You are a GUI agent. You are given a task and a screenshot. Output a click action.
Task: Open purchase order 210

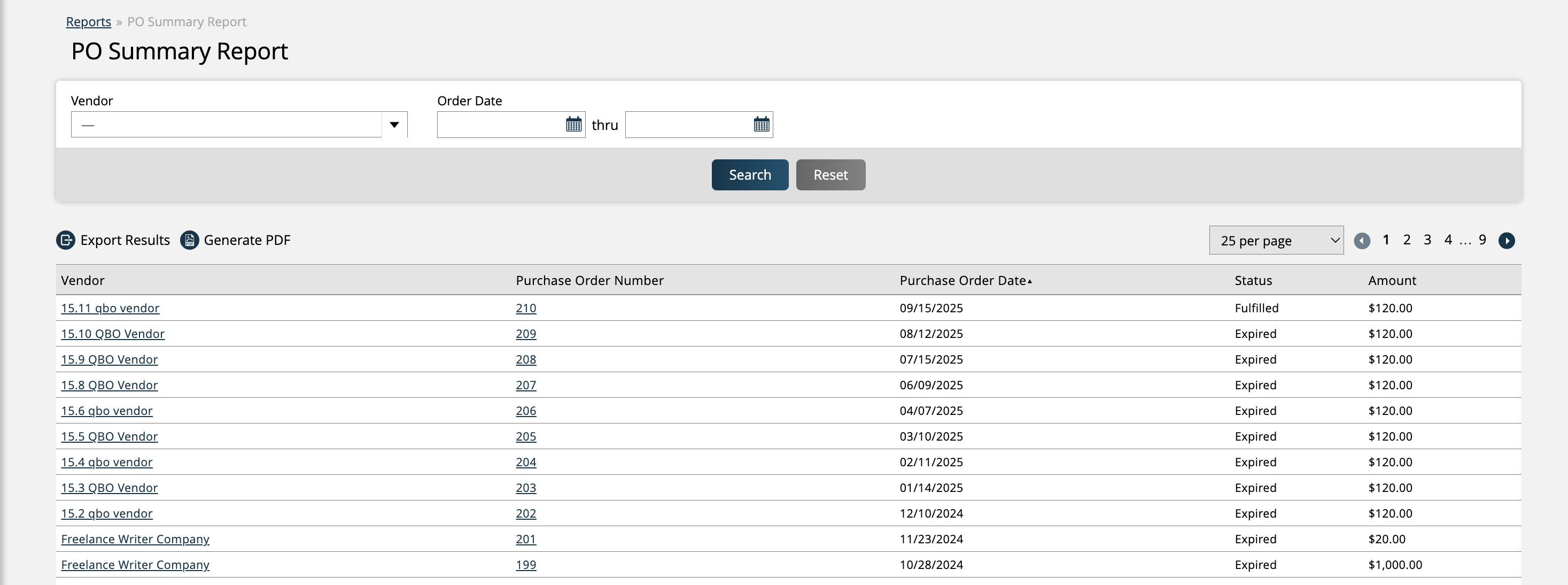pos(525,308)
